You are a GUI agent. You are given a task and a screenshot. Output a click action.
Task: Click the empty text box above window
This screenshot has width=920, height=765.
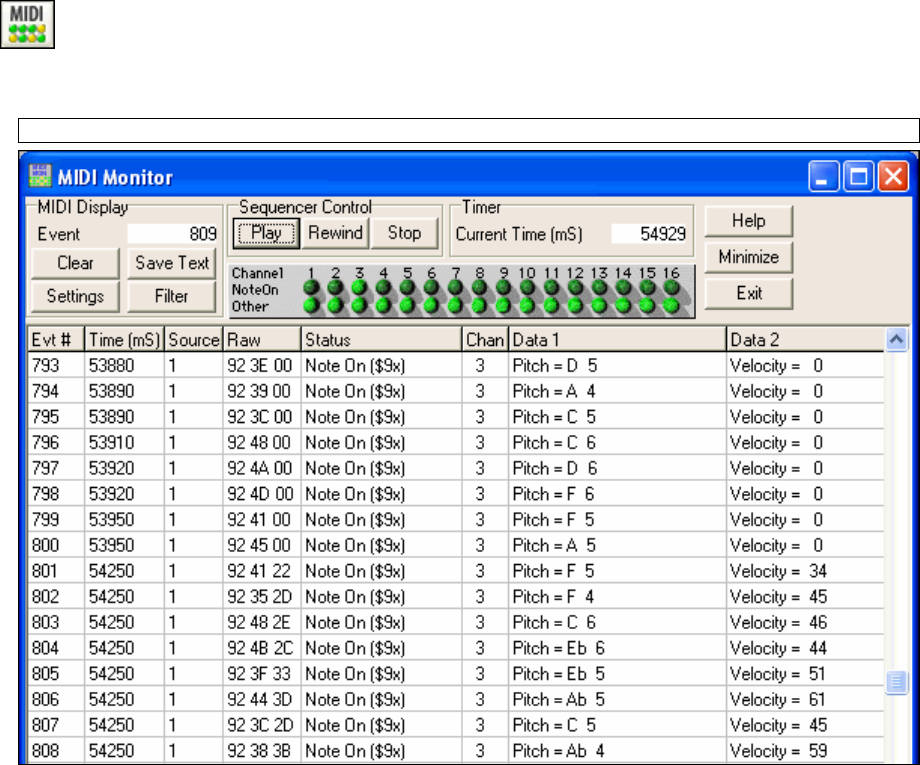(469, 130)
